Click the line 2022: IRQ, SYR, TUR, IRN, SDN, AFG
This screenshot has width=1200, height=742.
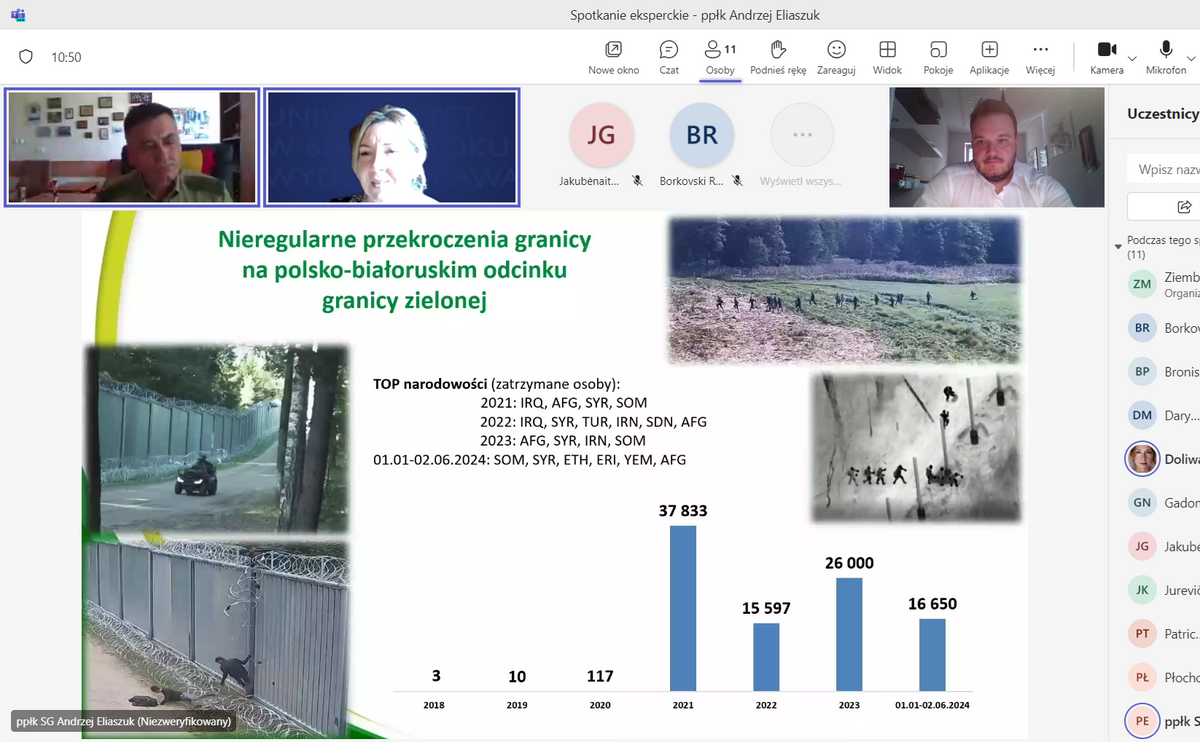point(593,421)
